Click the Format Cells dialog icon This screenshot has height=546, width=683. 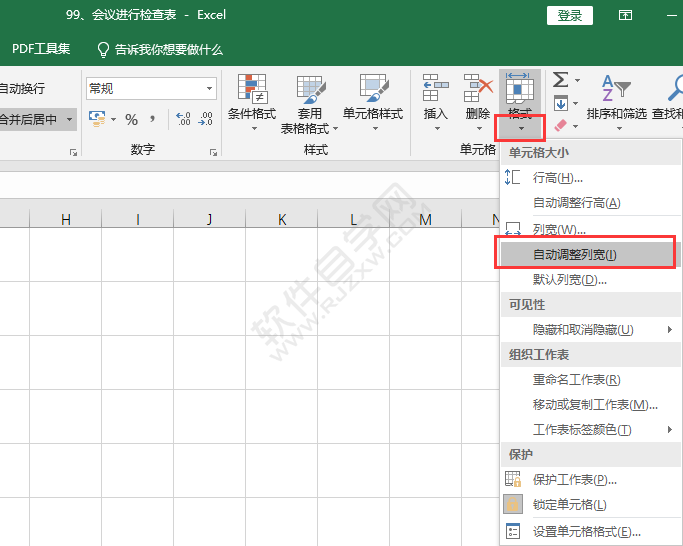click(x=513, y=531)
